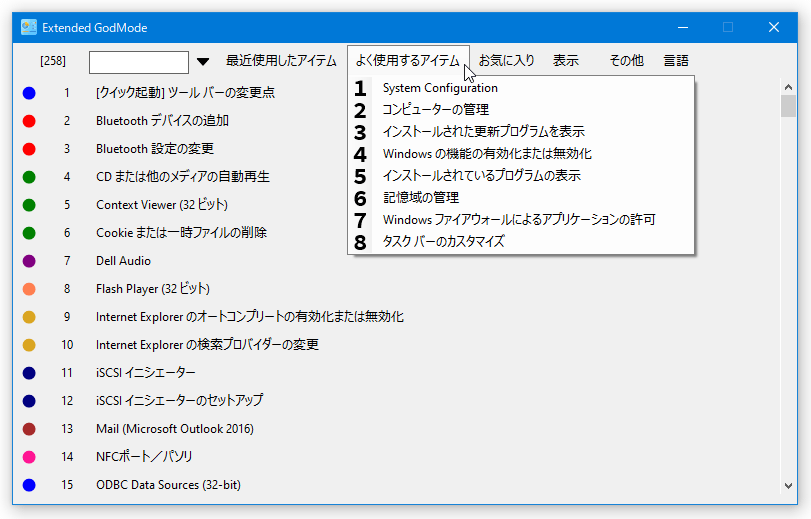This screenshot has width=811, height=519.
Task: Click the scrollbar down arrow
Action: pyautogui.click(x=788, y=486)
